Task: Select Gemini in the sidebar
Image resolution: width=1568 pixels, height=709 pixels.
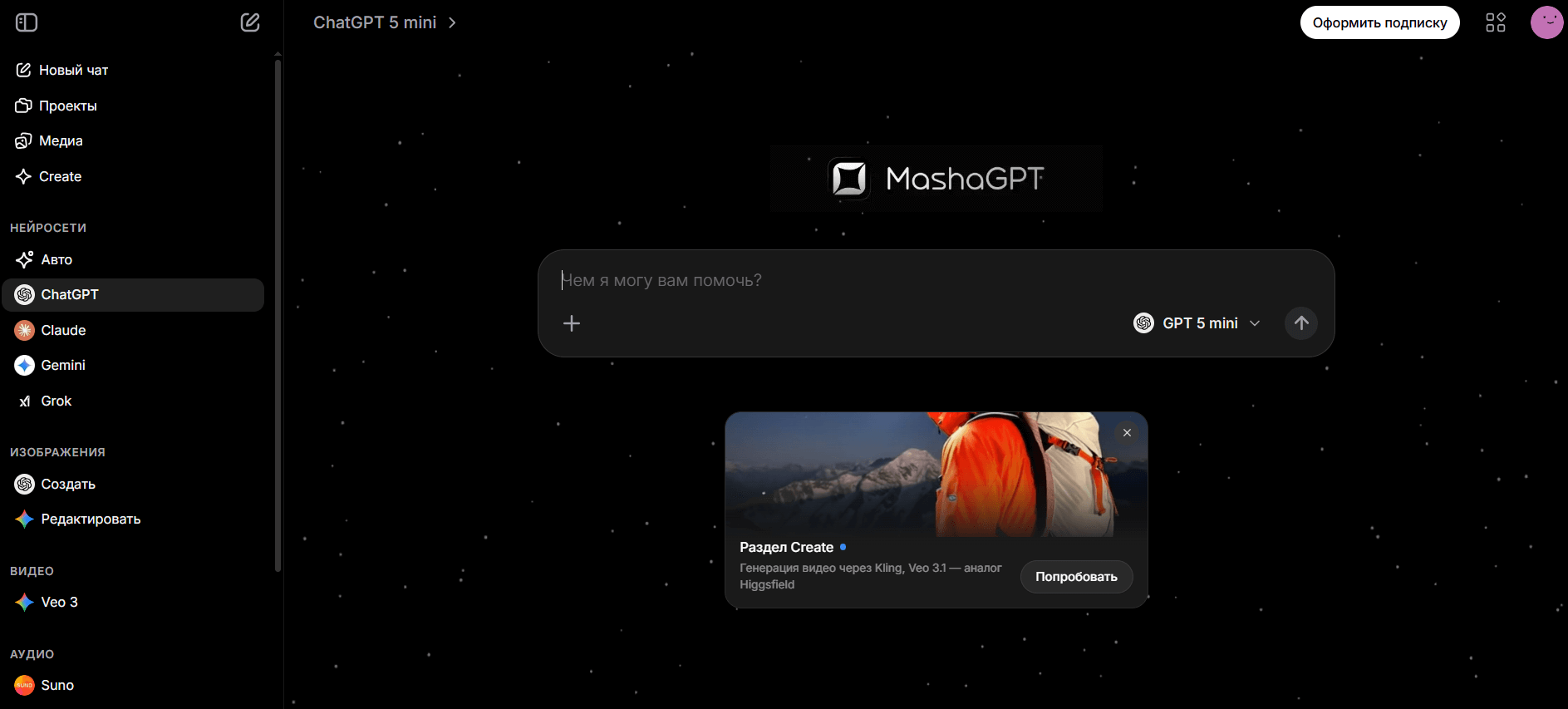Action: (x=63, y=365)
